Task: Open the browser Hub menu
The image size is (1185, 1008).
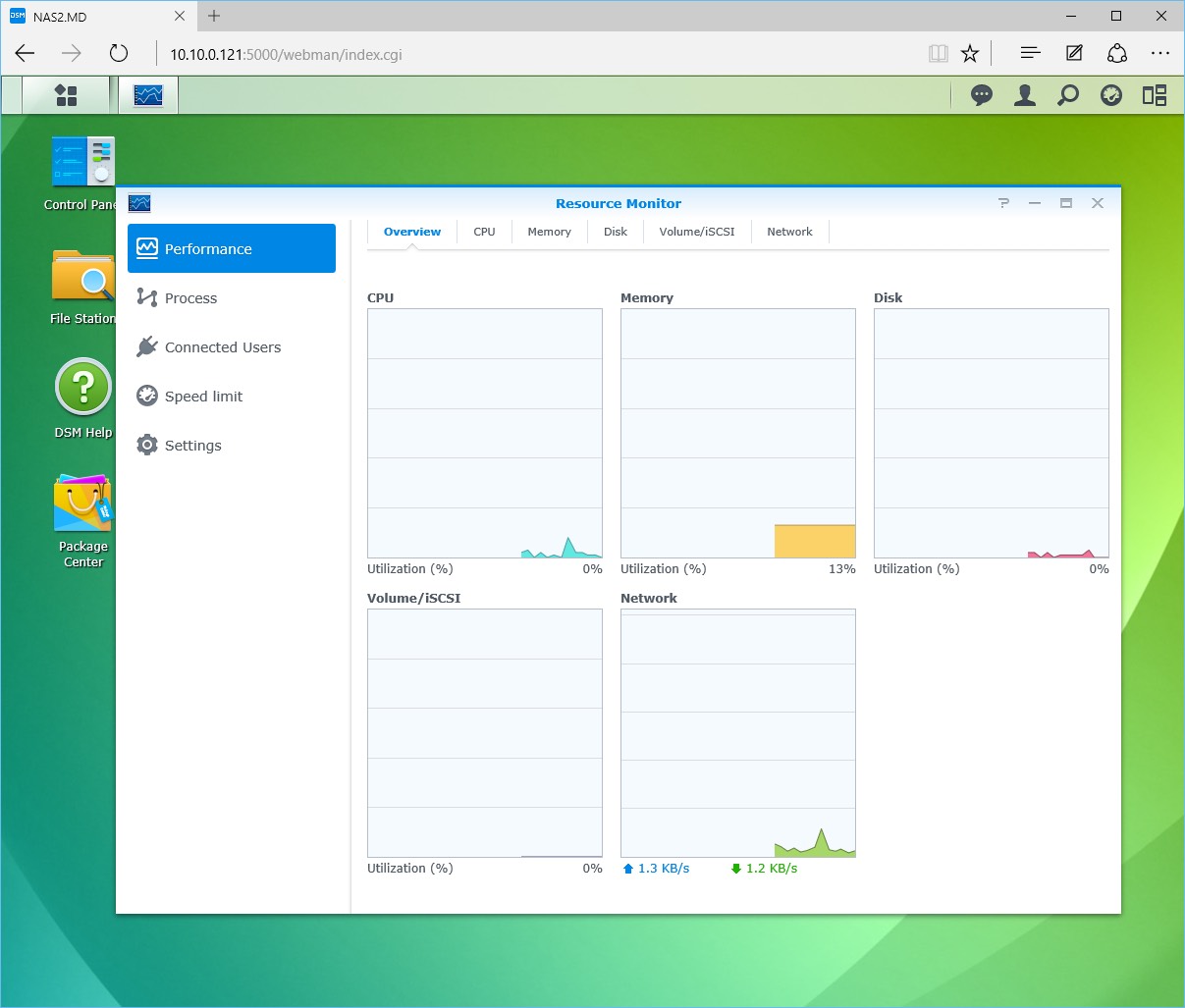Action: click(1030, 54)
